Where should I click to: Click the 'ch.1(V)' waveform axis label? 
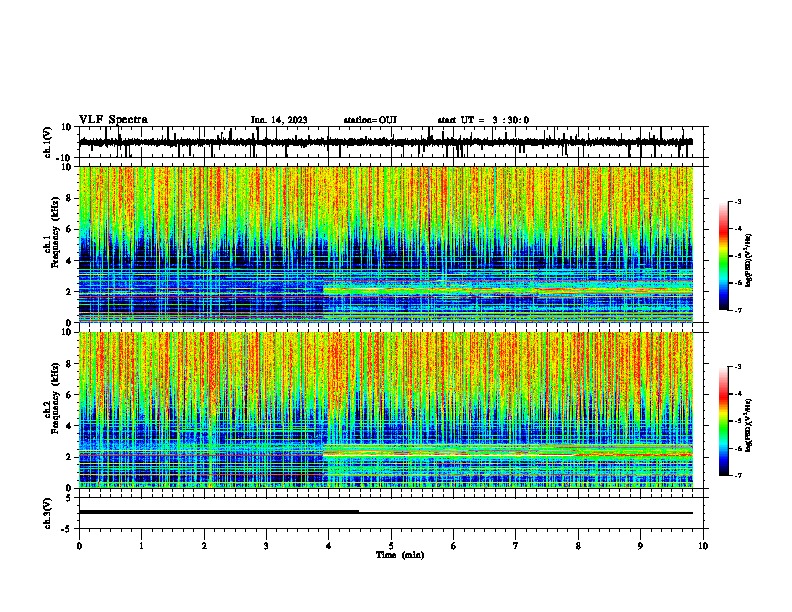(x=47, y=142)
